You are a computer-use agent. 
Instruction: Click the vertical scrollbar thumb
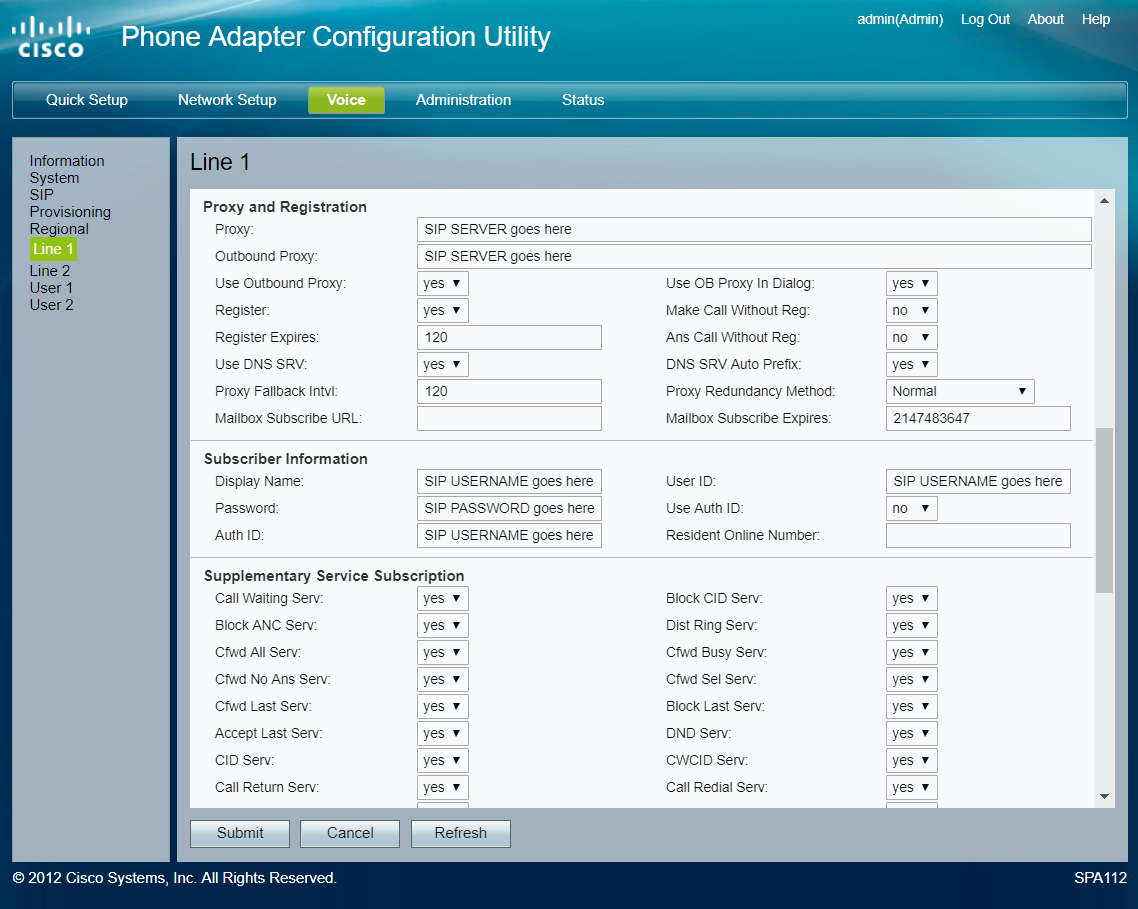coord(1104,510)
